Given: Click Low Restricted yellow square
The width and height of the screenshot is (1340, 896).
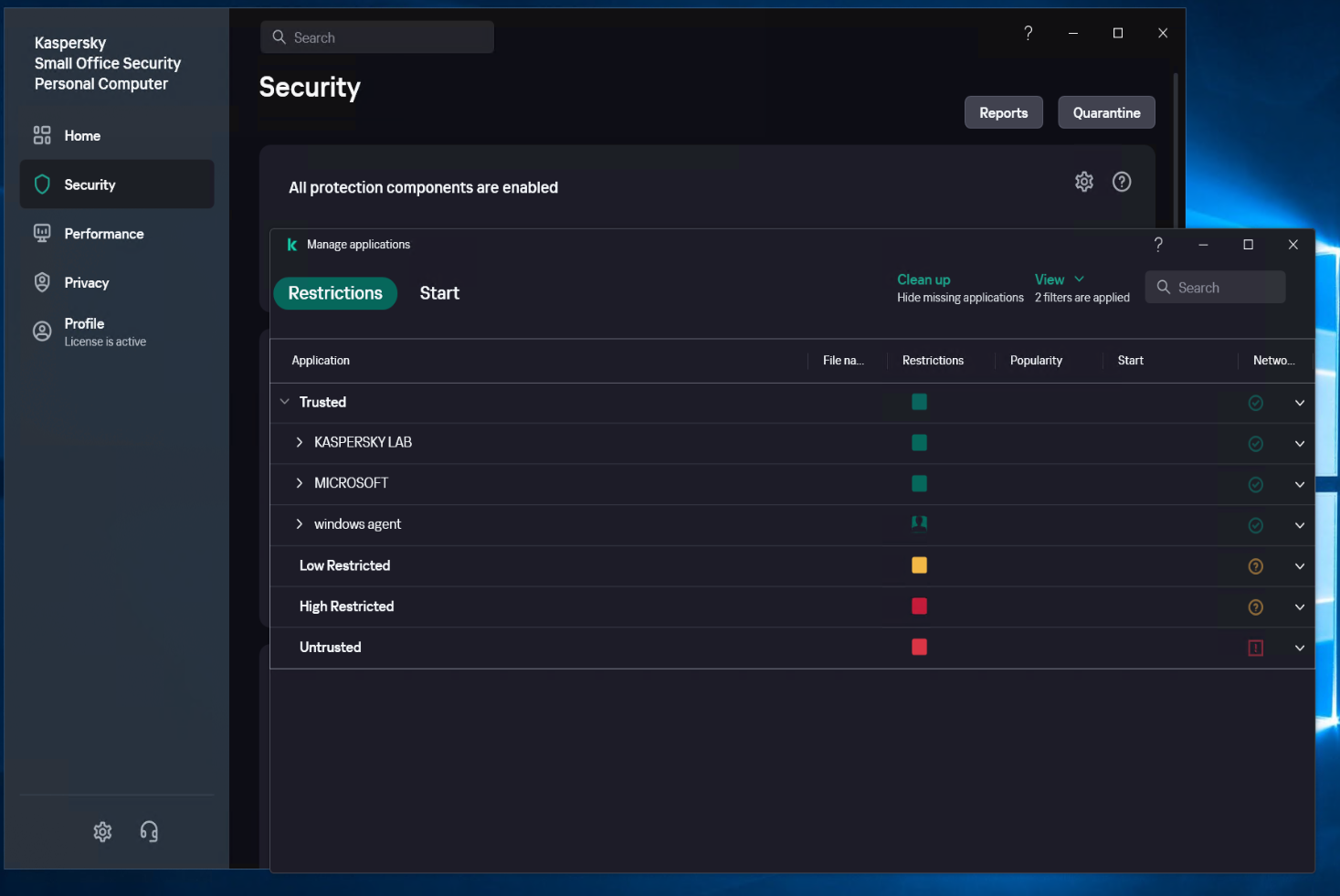Looking at the screenshot, I should pos(919,565).
